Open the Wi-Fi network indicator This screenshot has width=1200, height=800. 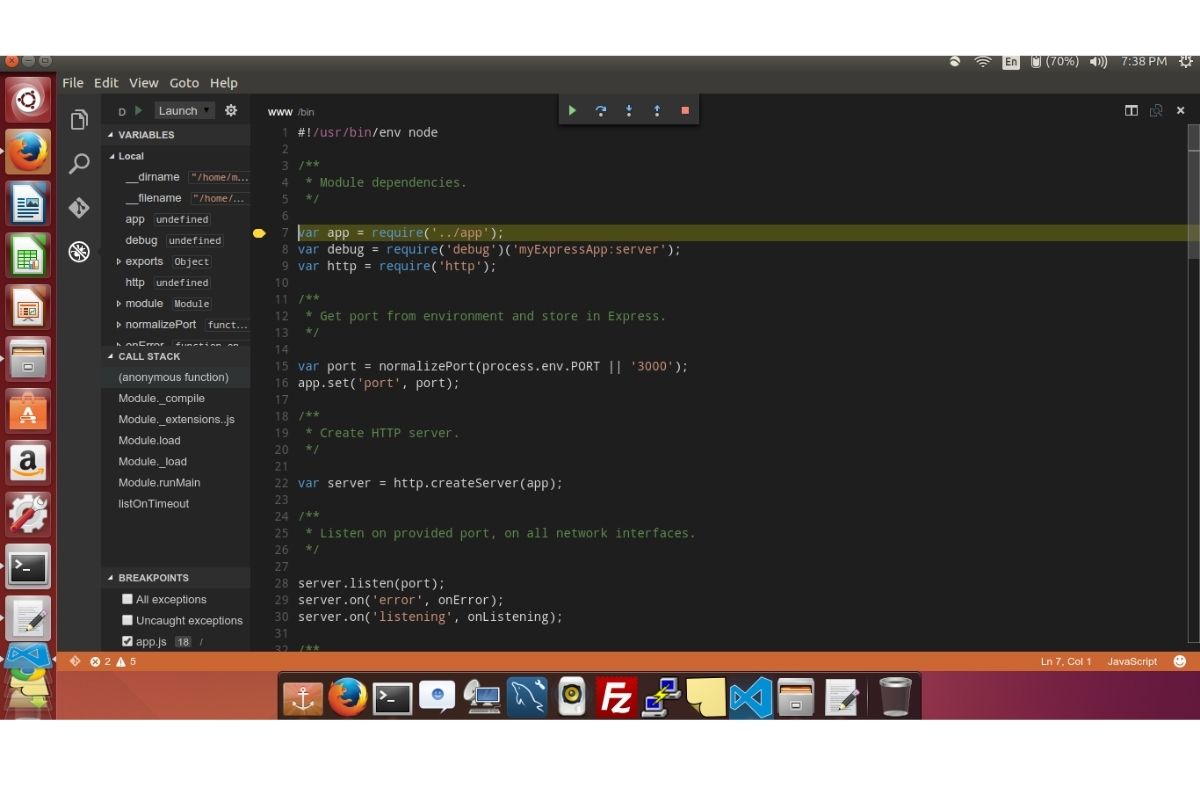coord(983,62)
